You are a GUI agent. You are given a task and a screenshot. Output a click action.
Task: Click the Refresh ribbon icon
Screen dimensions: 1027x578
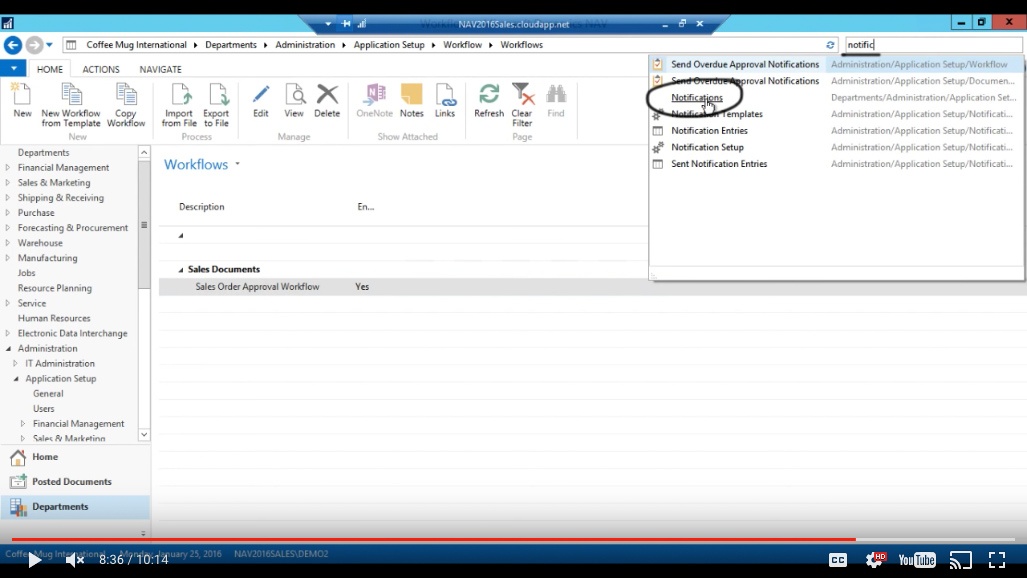(489, 96)
